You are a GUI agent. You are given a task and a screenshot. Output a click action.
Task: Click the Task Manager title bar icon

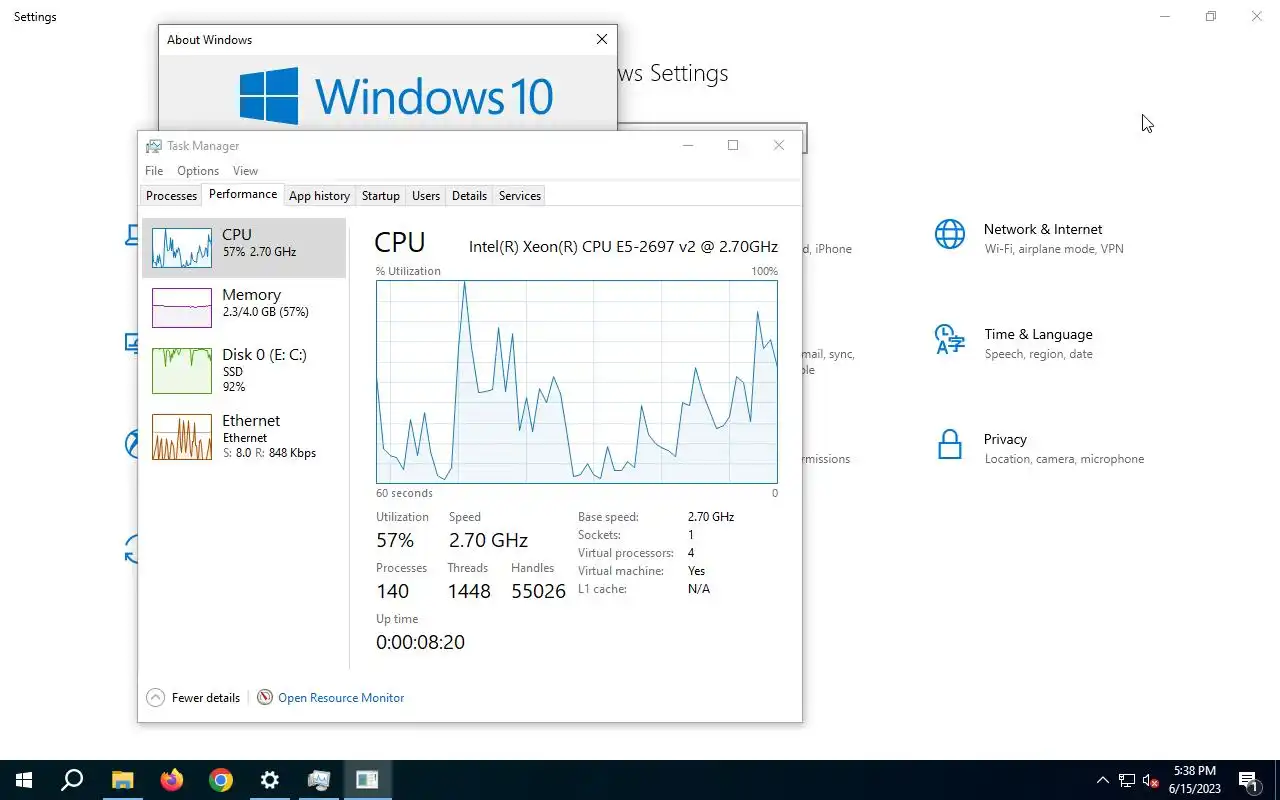pos(153,146)
